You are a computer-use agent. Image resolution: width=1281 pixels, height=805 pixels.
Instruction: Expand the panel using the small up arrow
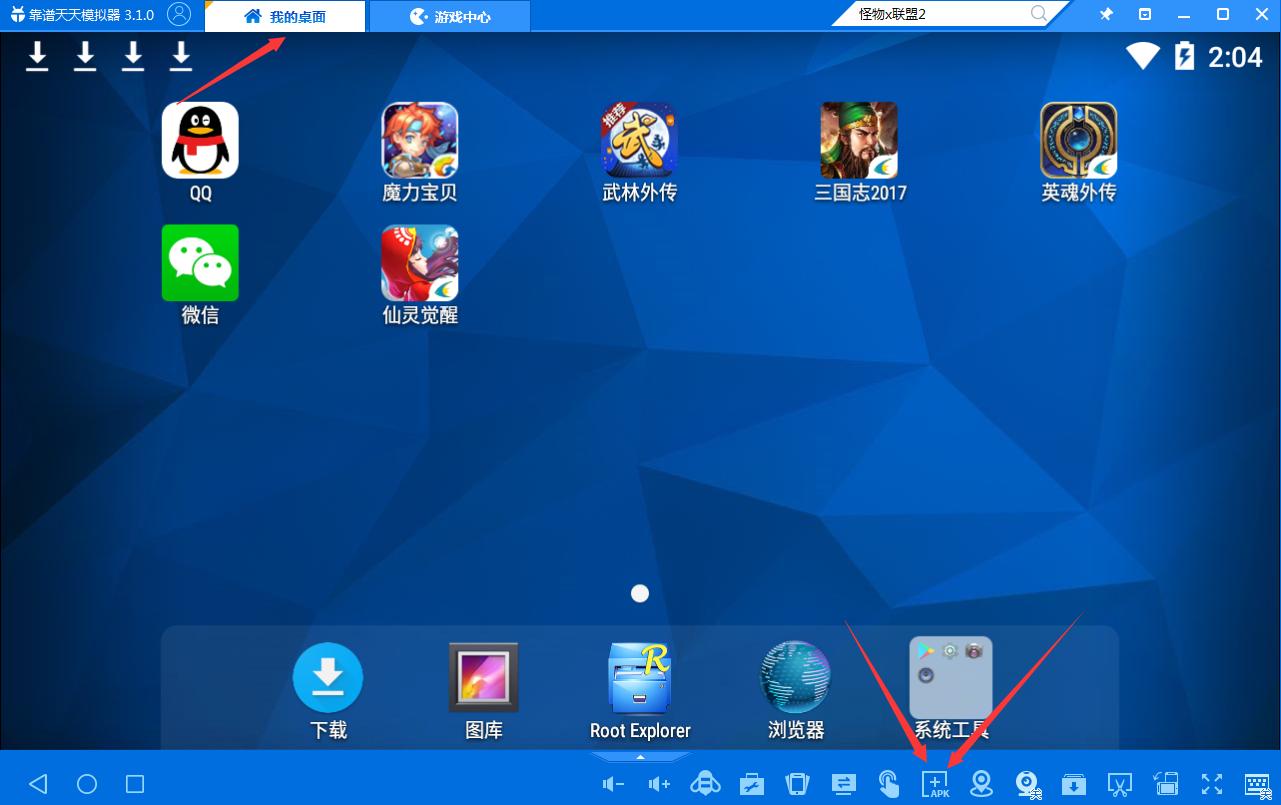pyautogui.click(x=640, y=757)
